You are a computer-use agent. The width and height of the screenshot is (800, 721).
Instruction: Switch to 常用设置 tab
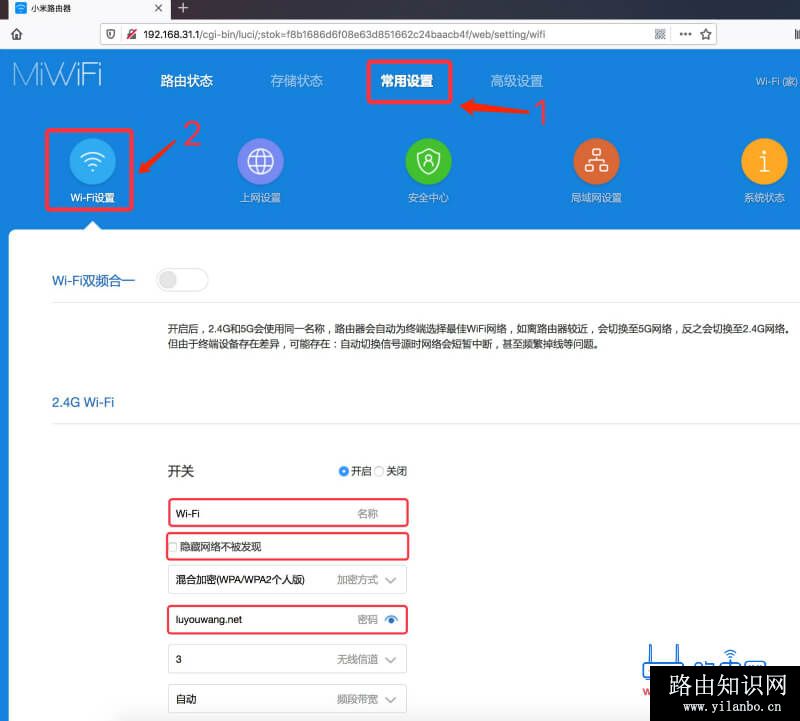coord(407,81)
